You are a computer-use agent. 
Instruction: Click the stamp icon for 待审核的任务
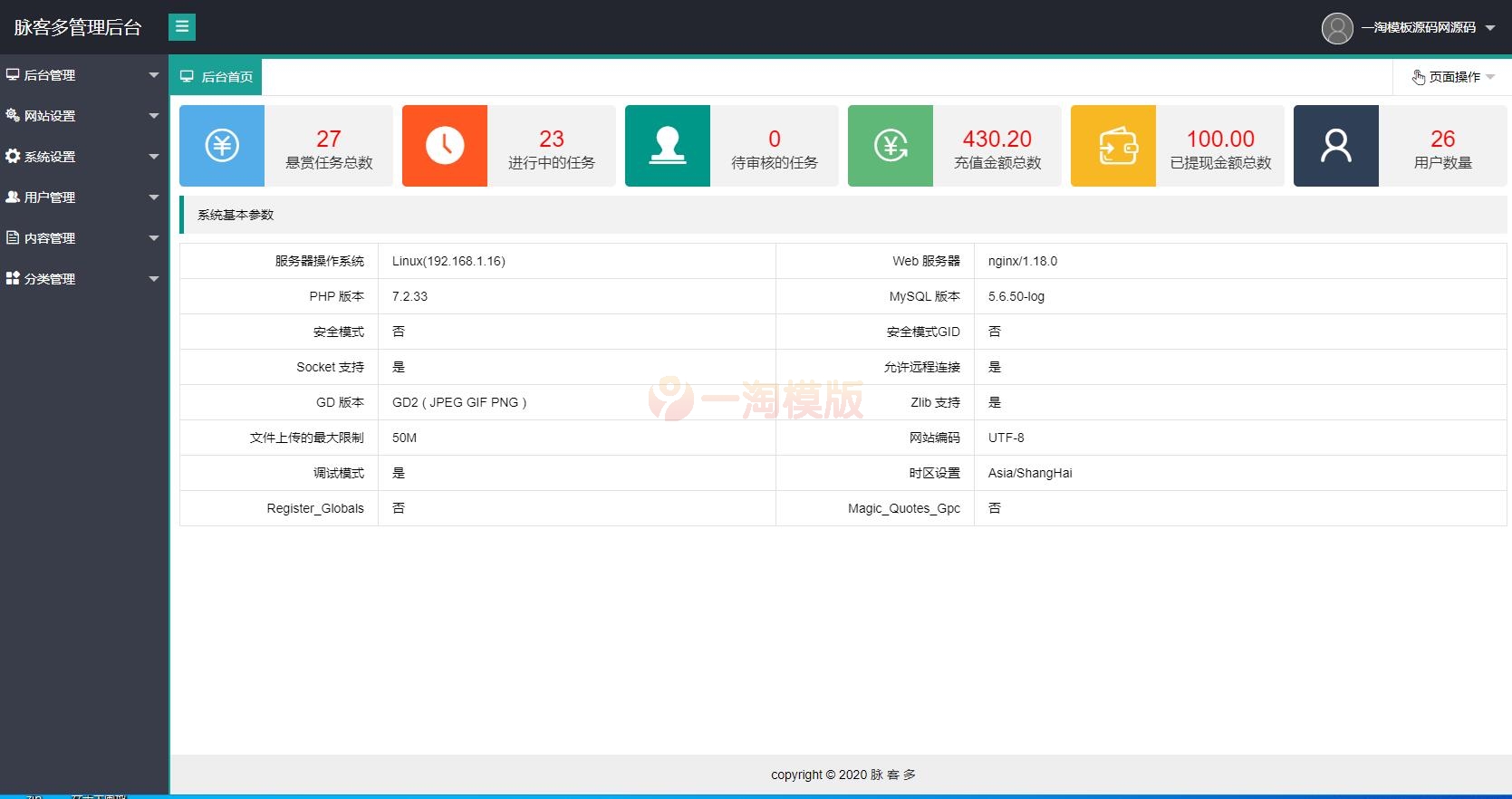coord(668,146)
